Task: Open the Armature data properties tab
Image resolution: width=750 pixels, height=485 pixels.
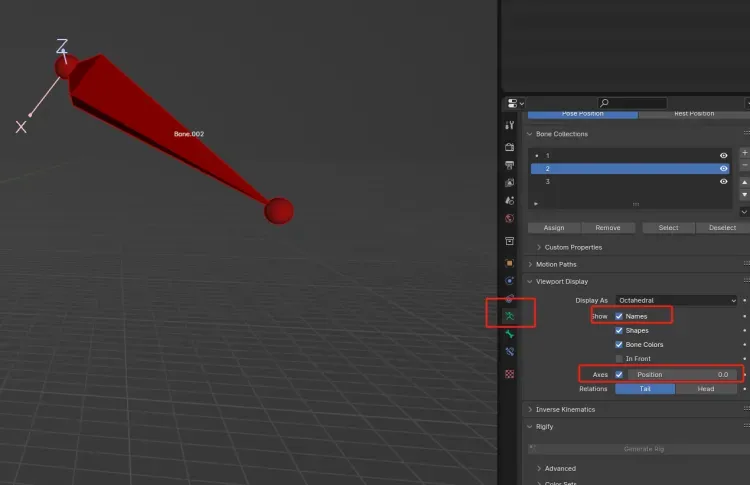Action: [509, 316]
